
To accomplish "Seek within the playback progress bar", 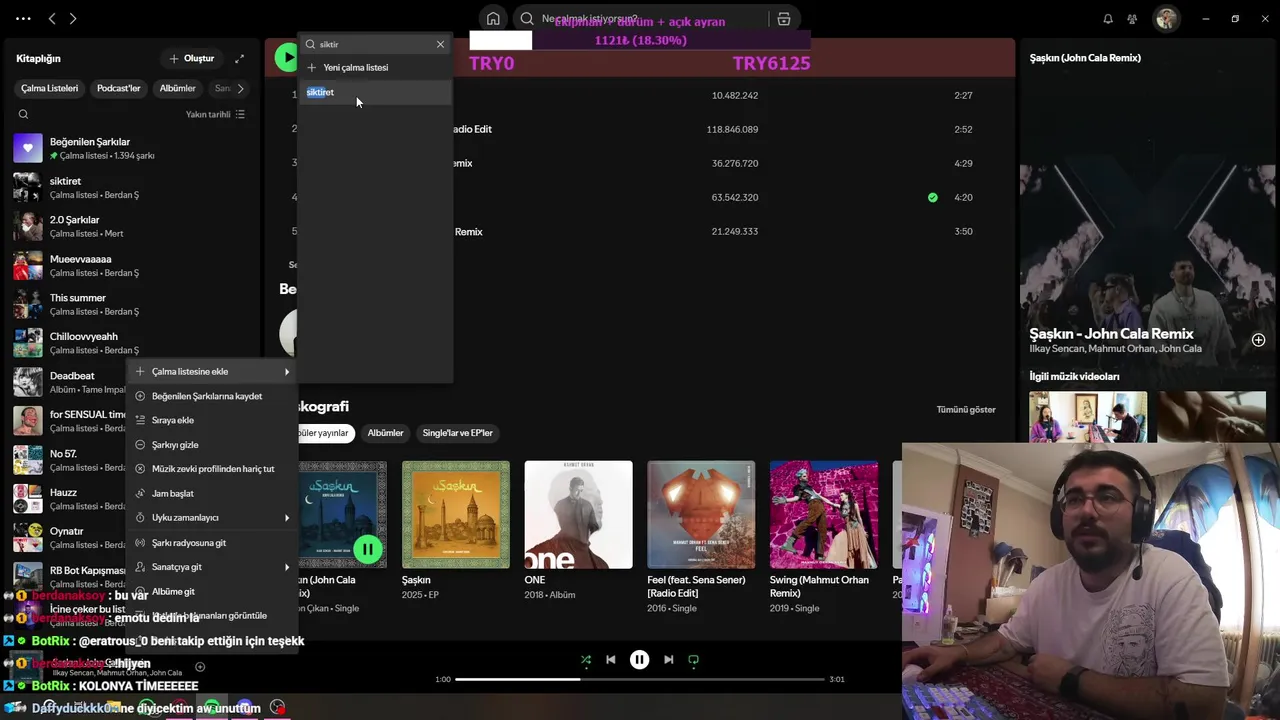I will 640,679.
